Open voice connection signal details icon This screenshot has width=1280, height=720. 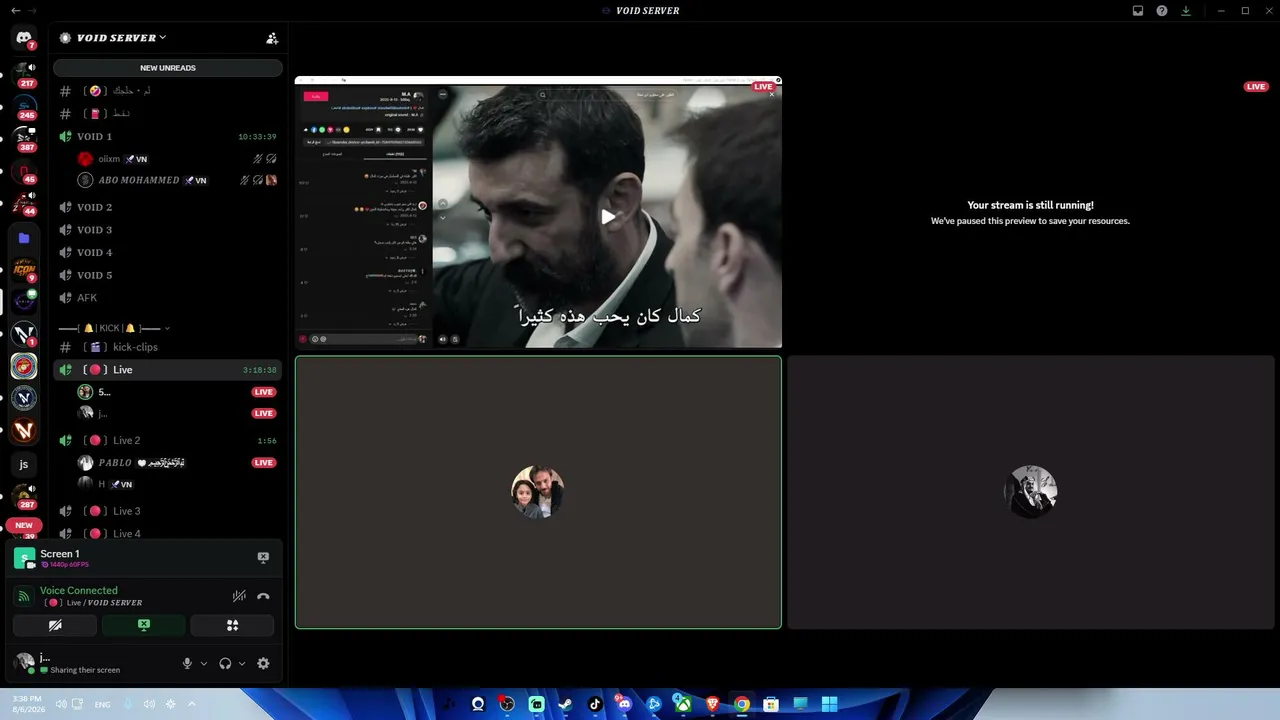[x=24, y=596]
